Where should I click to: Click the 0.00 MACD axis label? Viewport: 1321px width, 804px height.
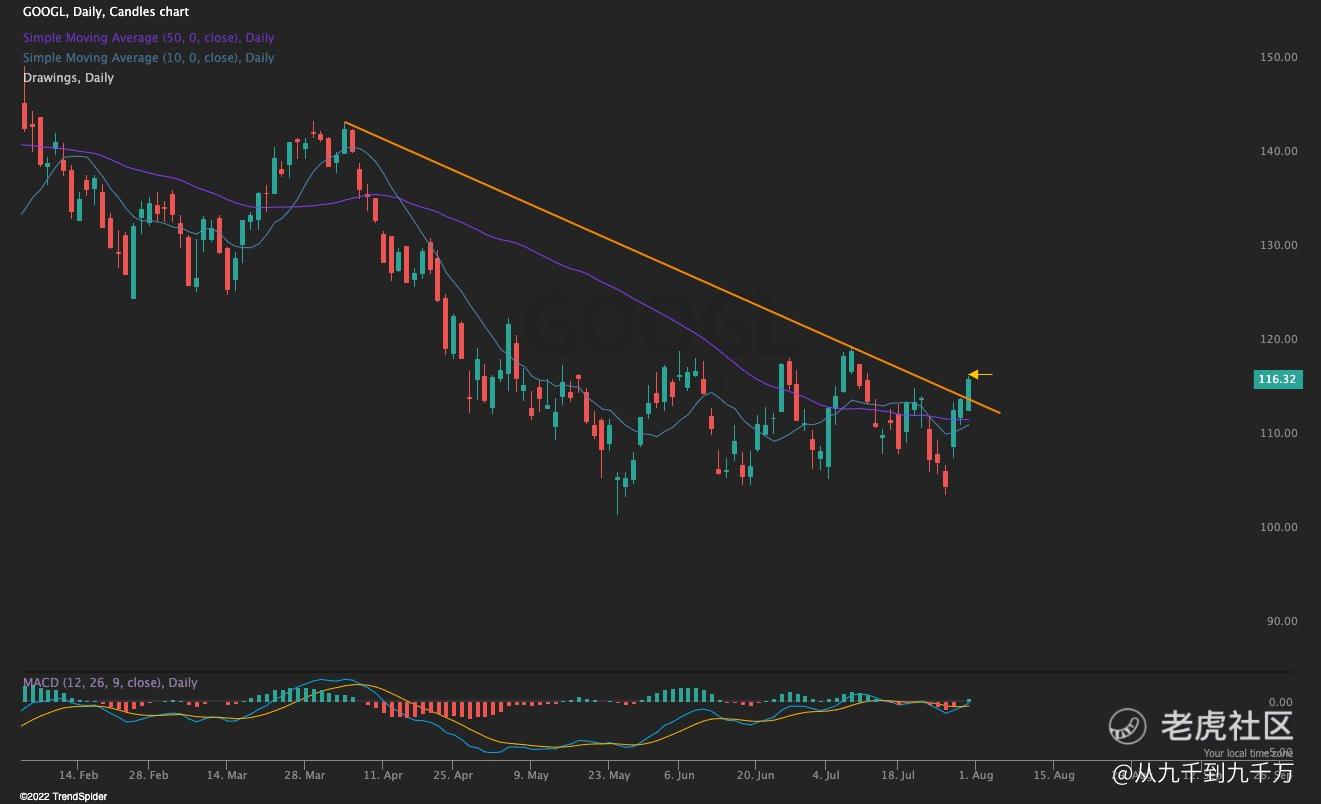[1280, 703]
